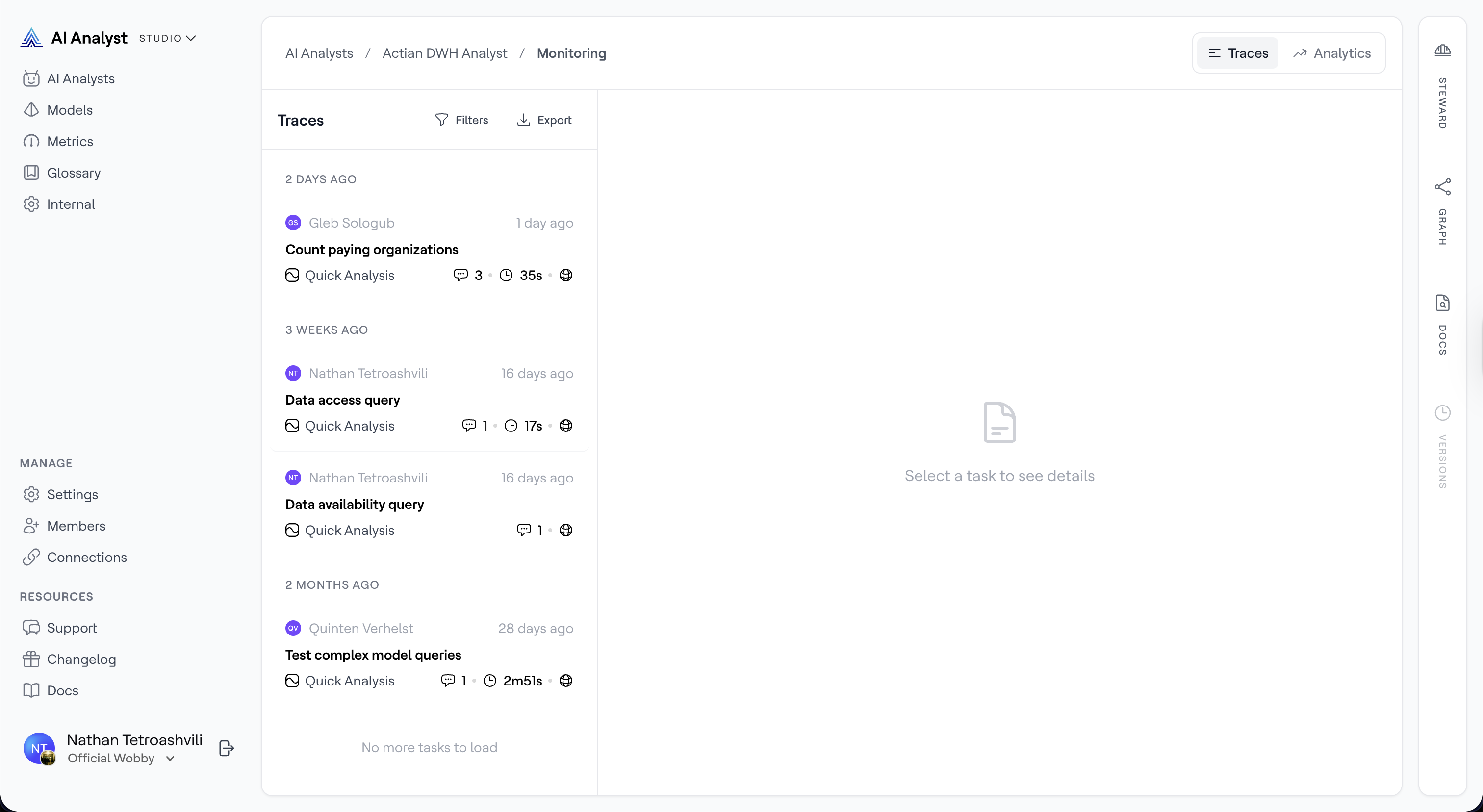Click the globe icon on Count paying organizations
1483x812 pixels.
click(566, 275)
